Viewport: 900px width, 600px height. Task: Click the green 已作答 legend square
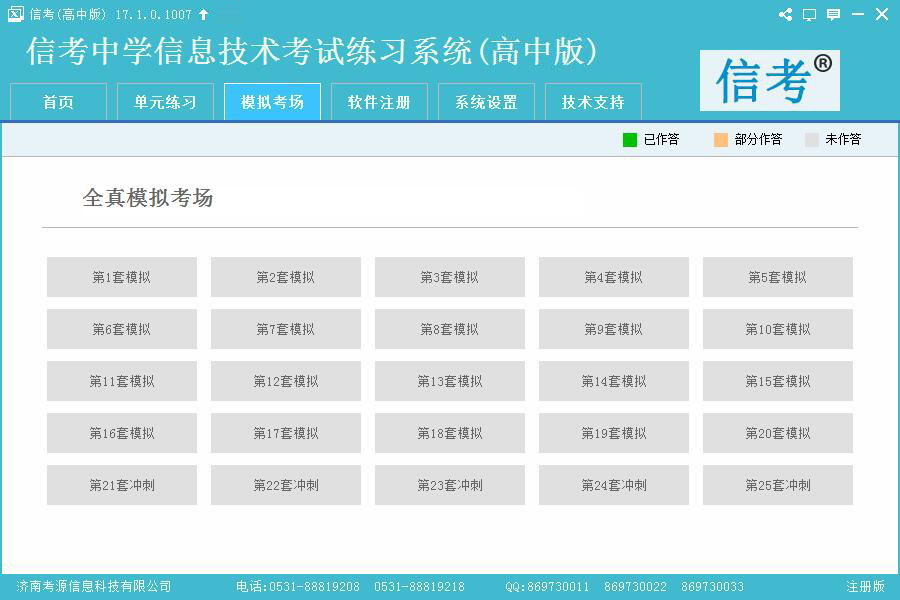pyautogui.click(x=630, y=140)
